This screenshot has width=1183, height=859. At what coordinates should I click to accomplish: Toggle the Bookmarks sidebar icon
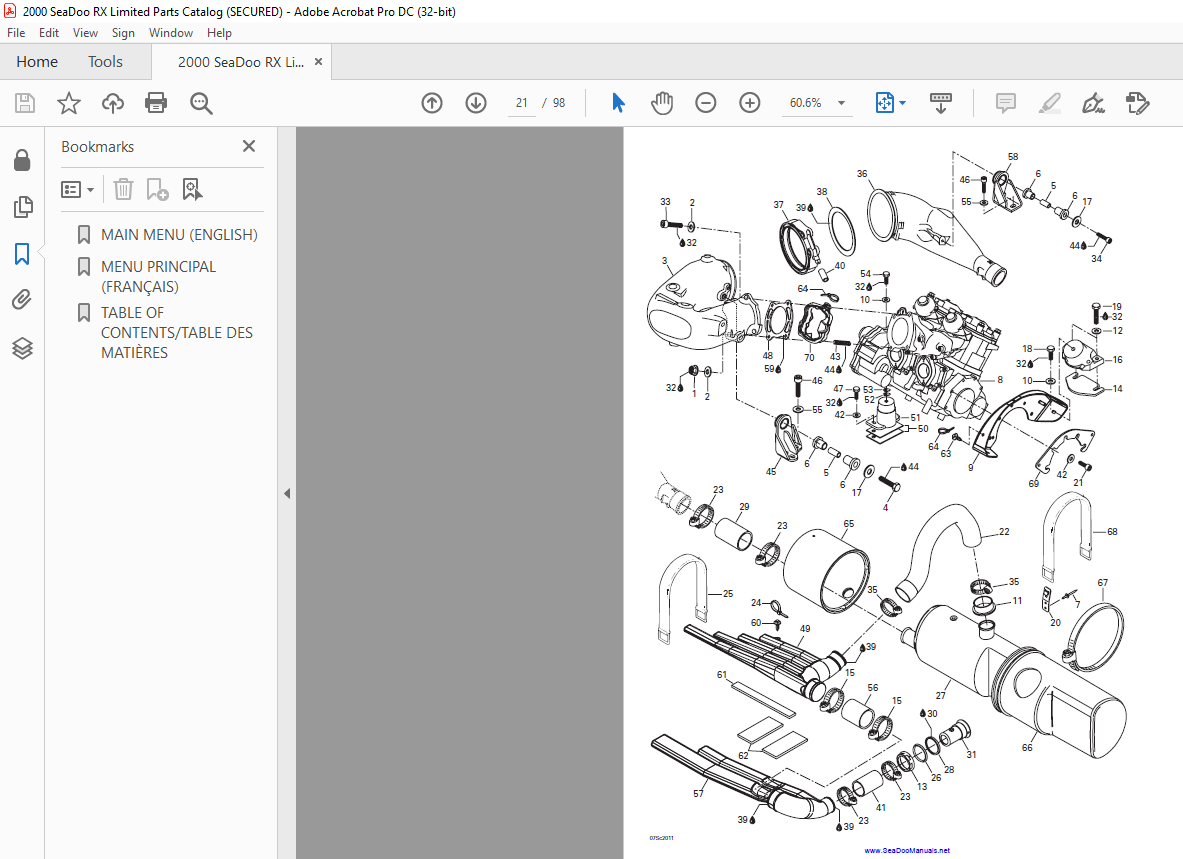[22, 254]
